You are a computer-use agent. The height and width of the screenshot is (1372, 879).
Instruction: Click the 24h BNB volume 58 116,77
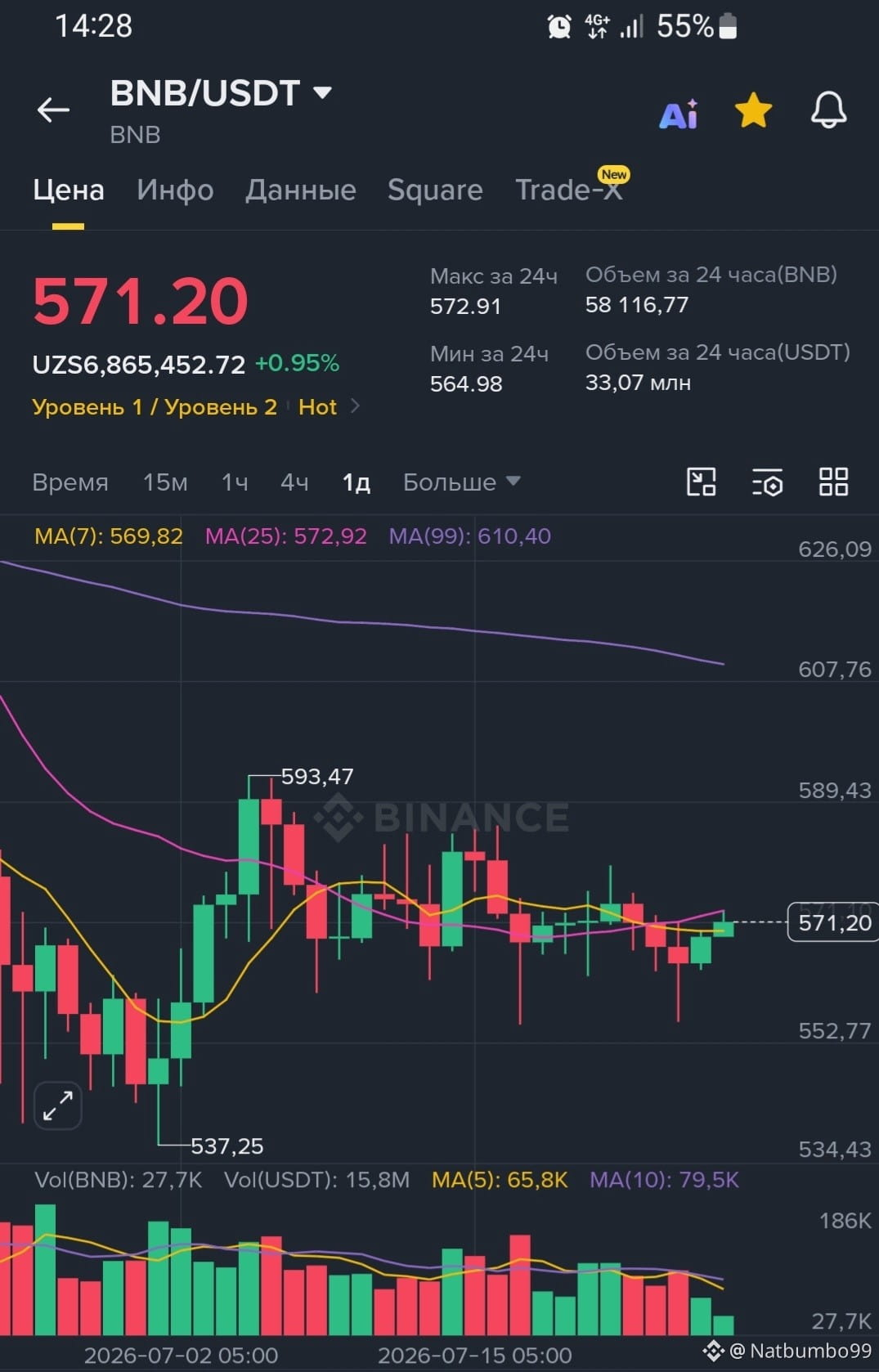637,305
